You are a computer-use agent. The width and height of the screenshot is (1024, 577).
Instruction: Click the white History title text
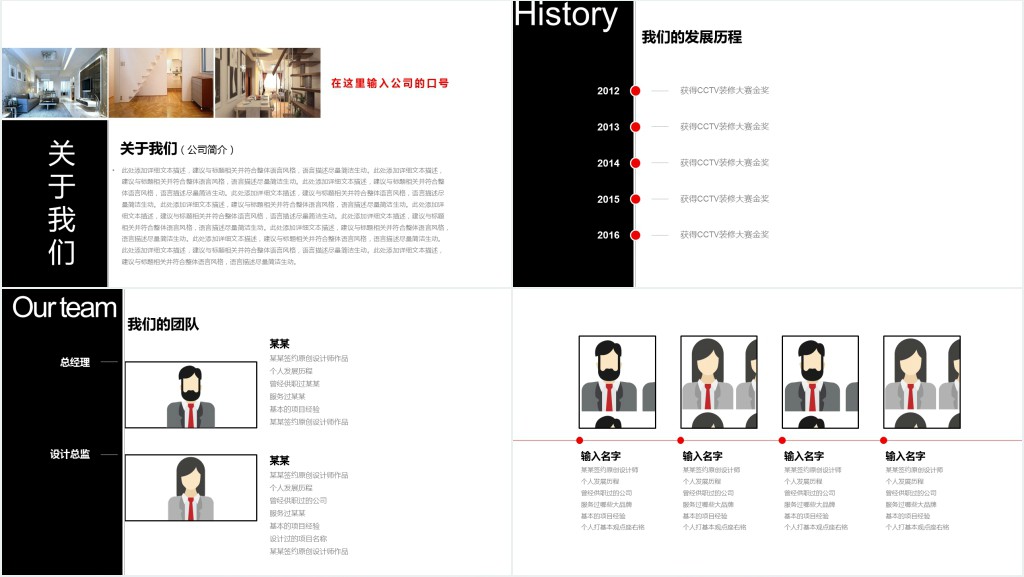pyautogui.click(x=566, y=15)
